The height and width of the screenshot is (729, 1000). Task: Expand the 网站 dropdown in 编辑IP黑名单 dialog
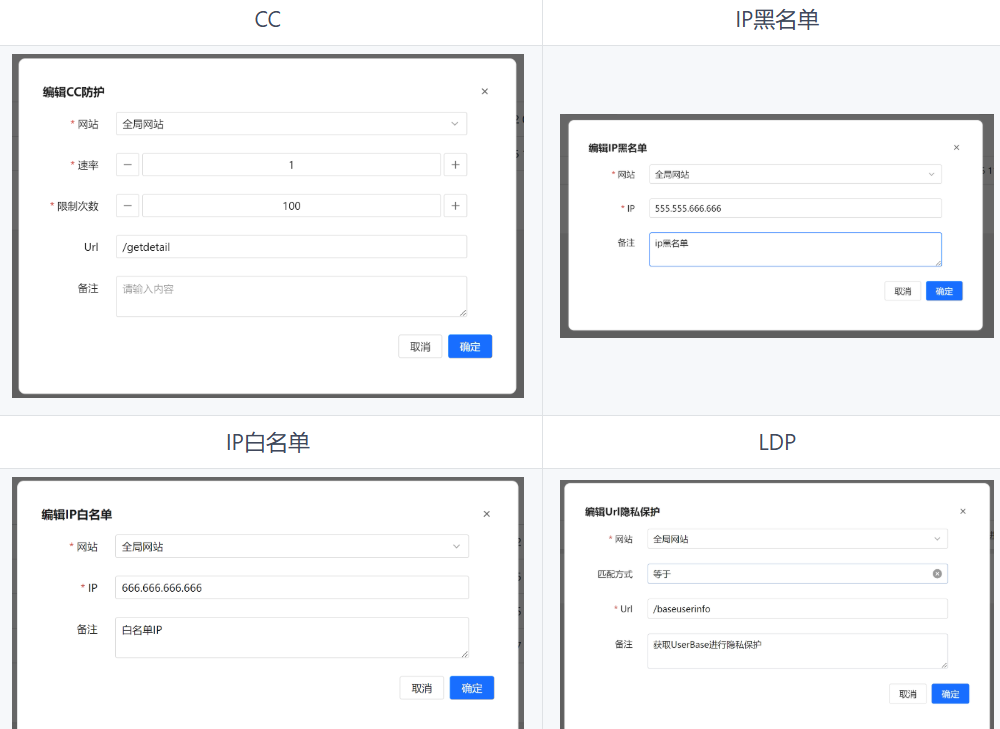click(x=795, y=174)
